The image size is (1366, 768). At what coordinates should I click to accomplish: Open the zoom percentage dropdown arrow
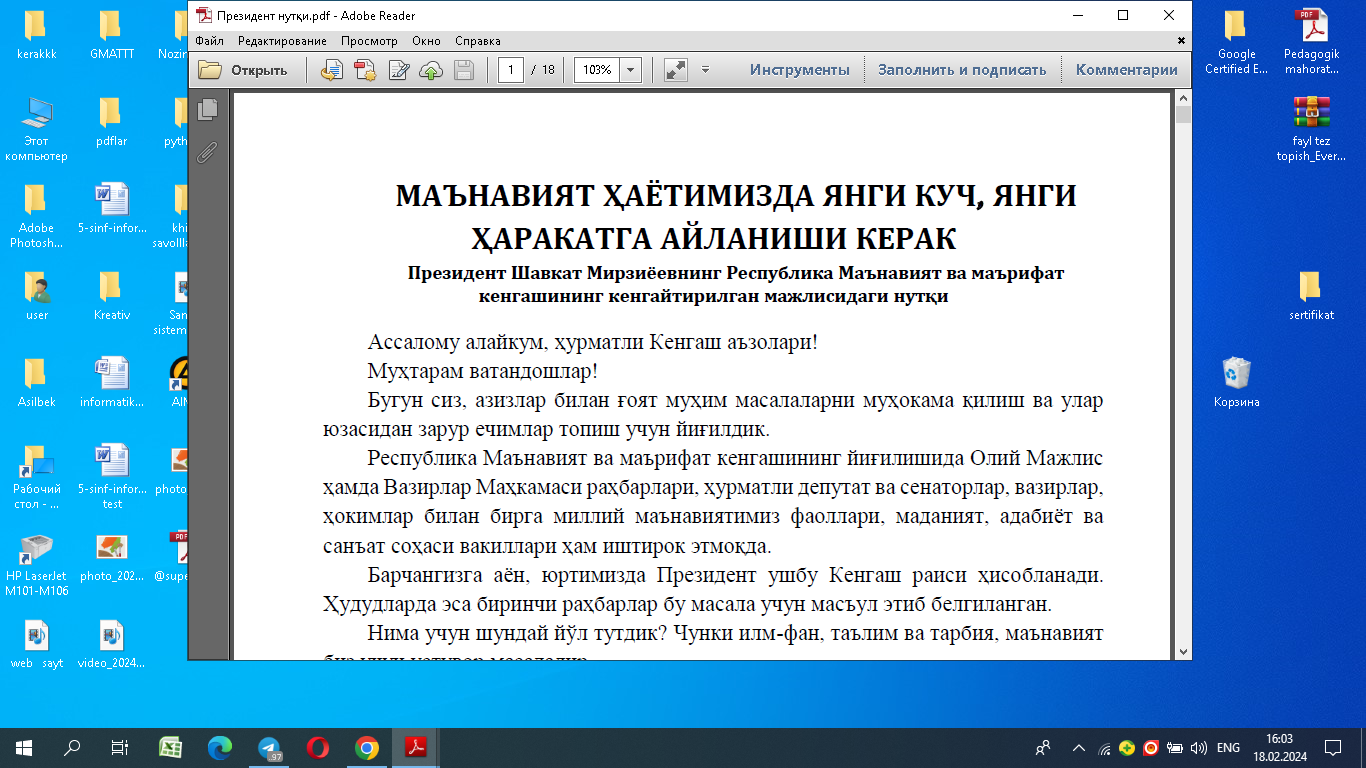click(x=630, y=70)
